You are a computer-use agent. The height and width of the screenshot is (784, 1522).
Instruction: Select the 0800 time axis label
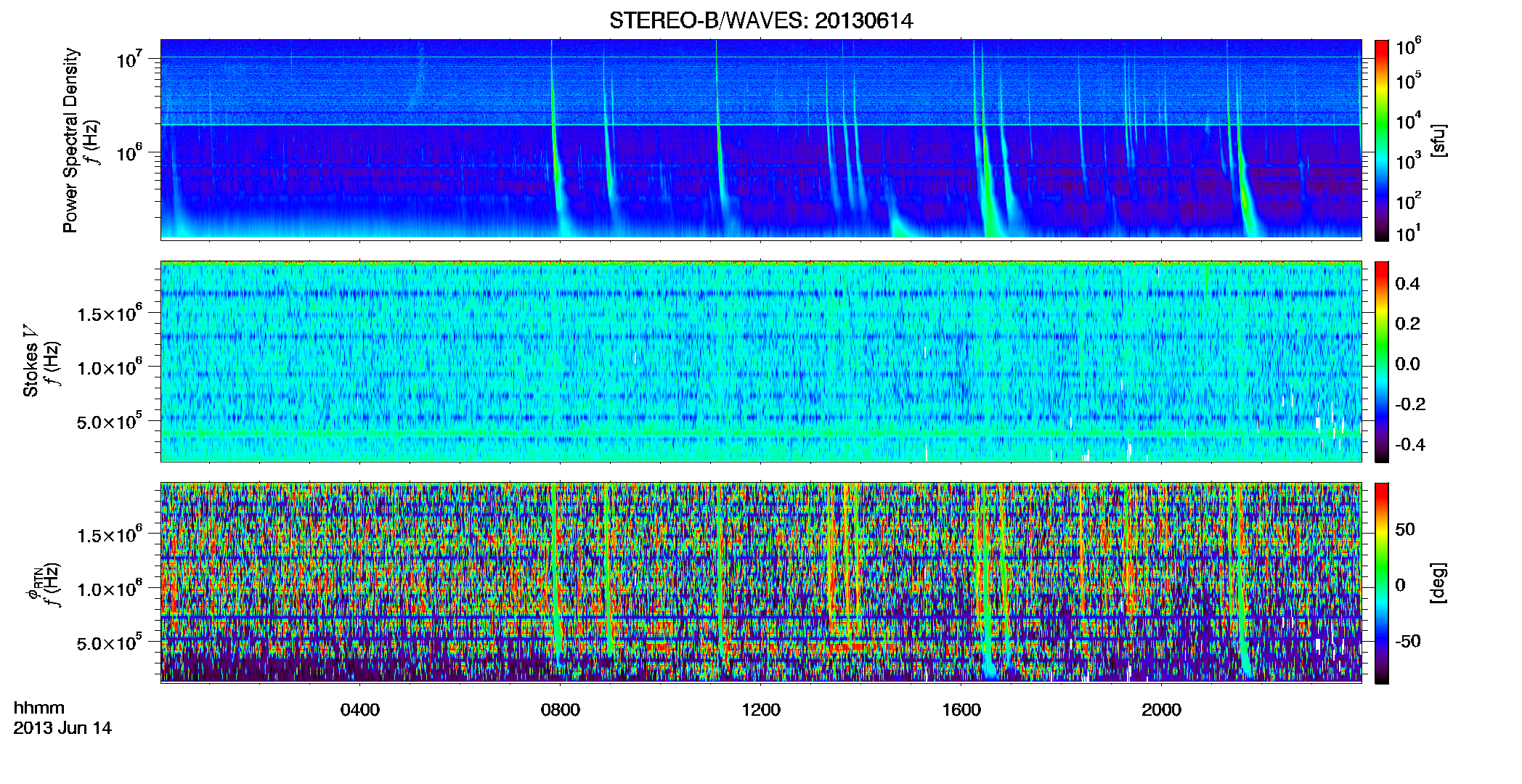561,710
